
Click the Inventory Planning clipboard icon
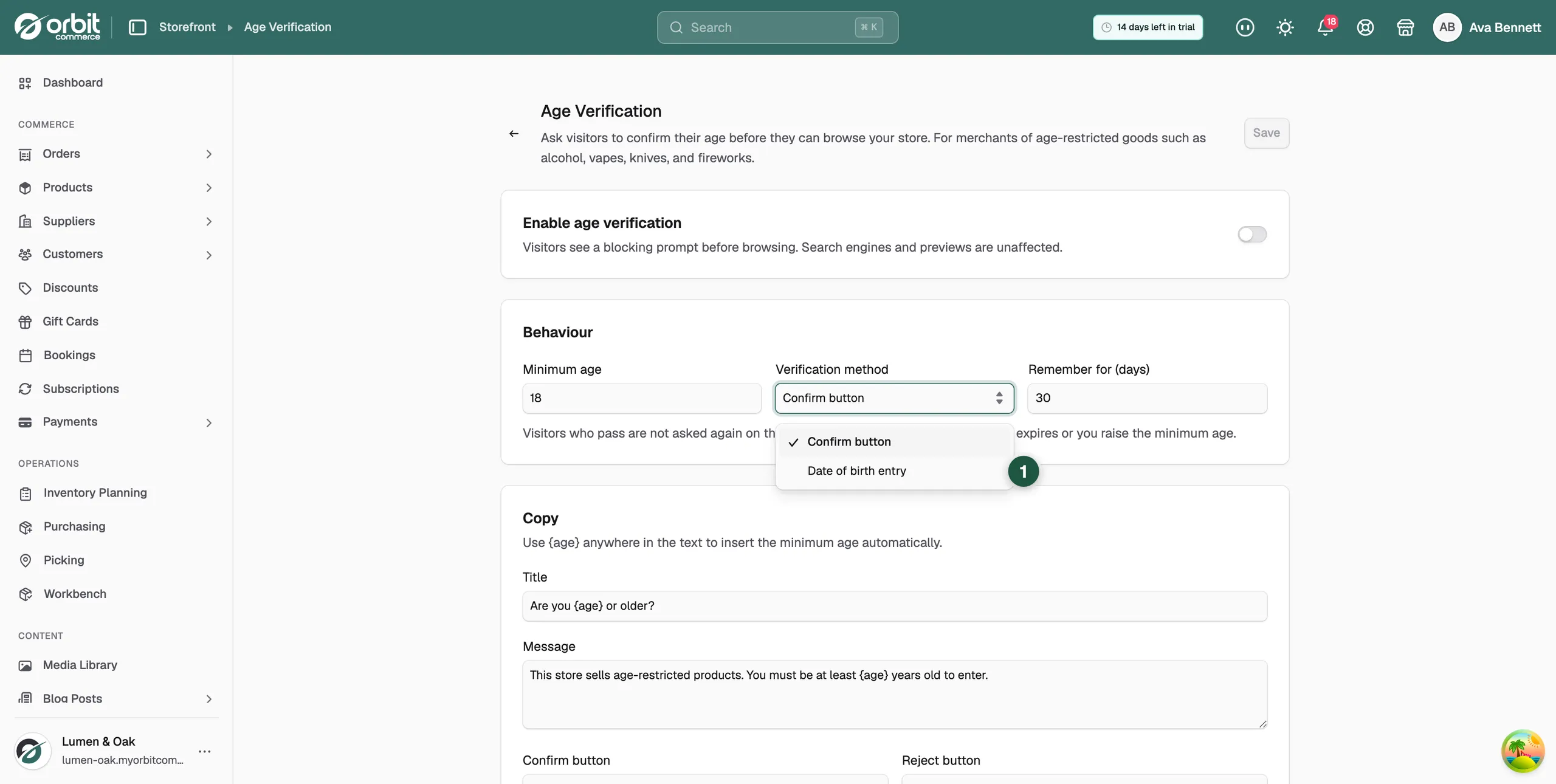pyautogui.click(x=25, y=493)
